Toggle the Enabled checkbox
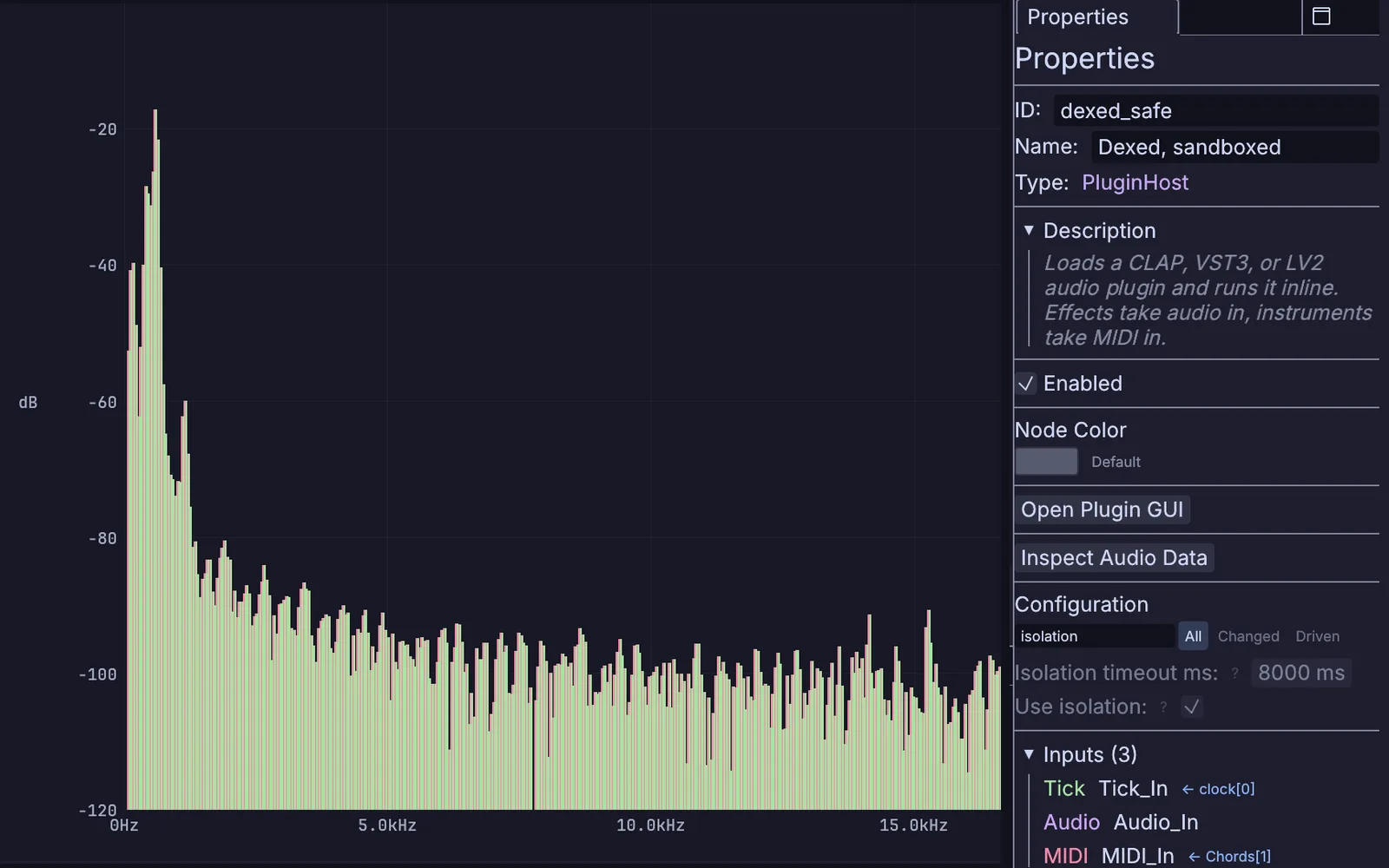This screenshot has height=868, width=1389. coord(1026,384)
